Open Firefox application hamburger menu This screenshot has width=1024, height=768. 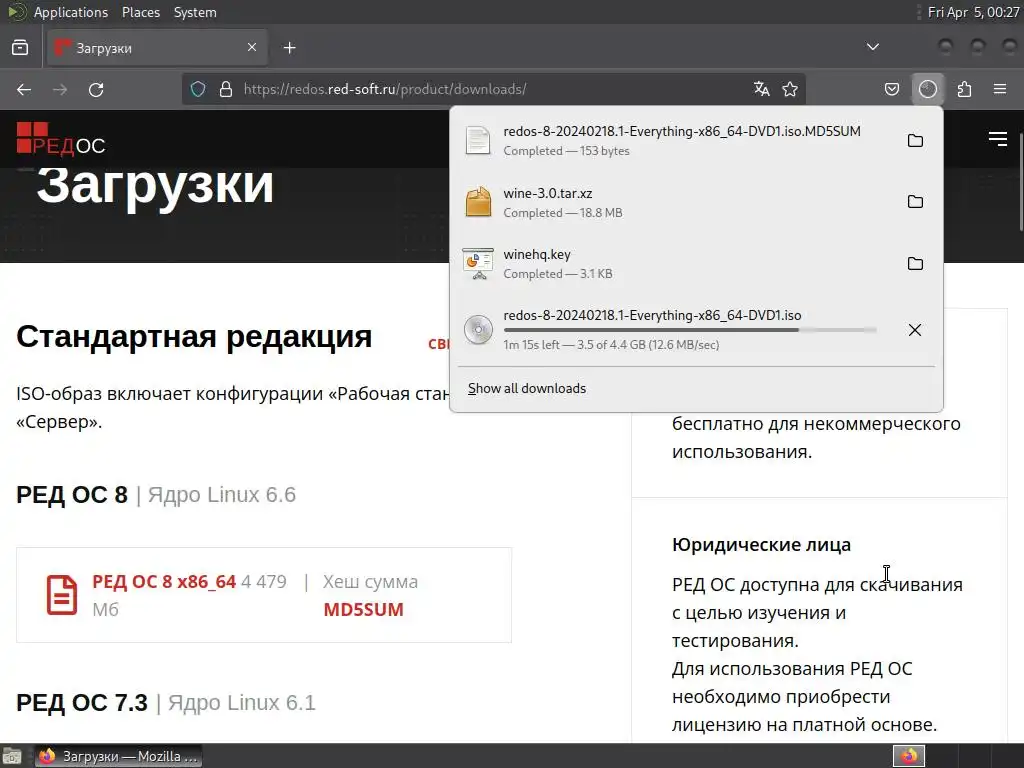pos(1000,89)
